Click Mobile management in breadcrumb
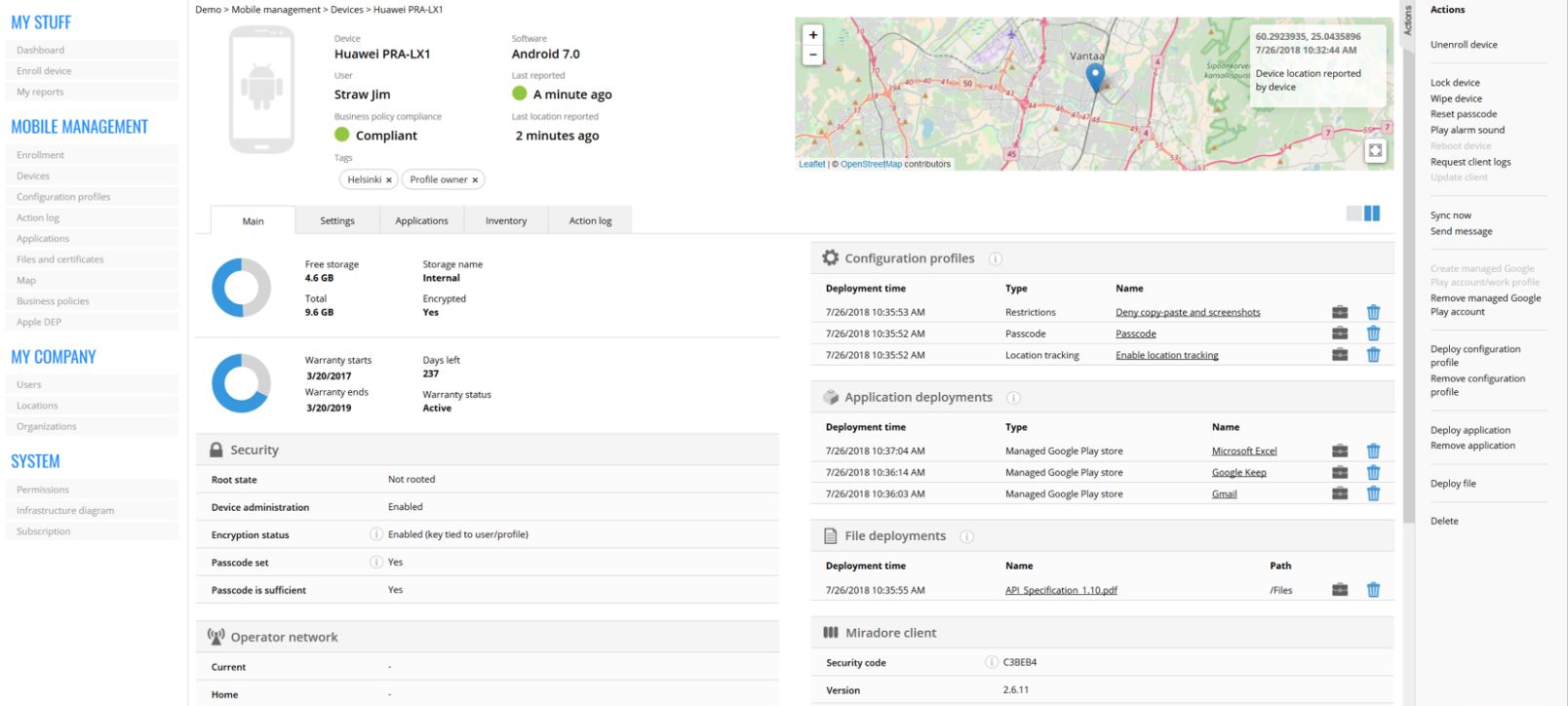 (276, 10)
